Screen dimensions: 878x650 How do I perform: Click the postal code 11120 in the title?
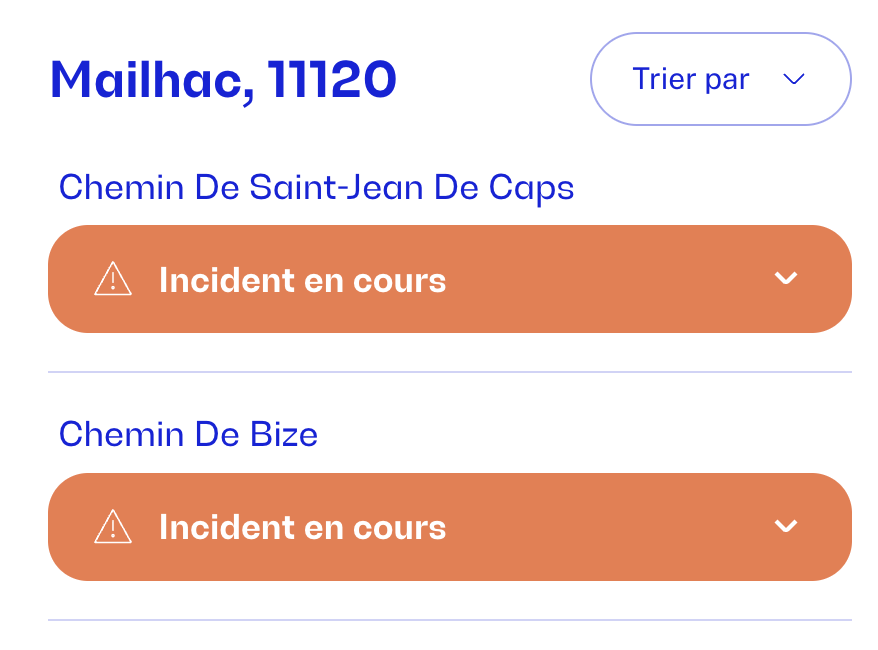332,80
